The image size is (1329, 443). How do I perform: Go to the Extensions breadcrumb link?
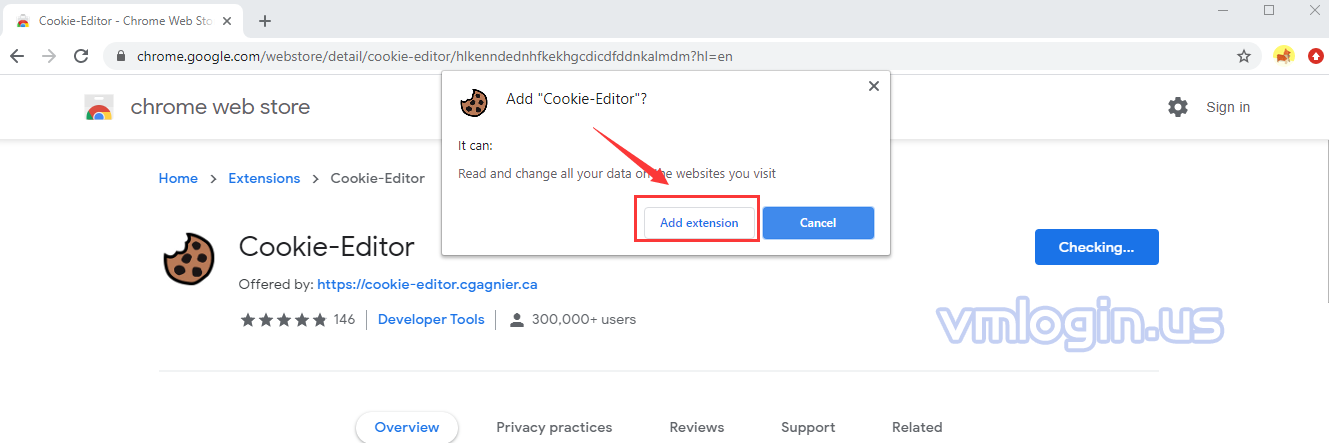264,178
